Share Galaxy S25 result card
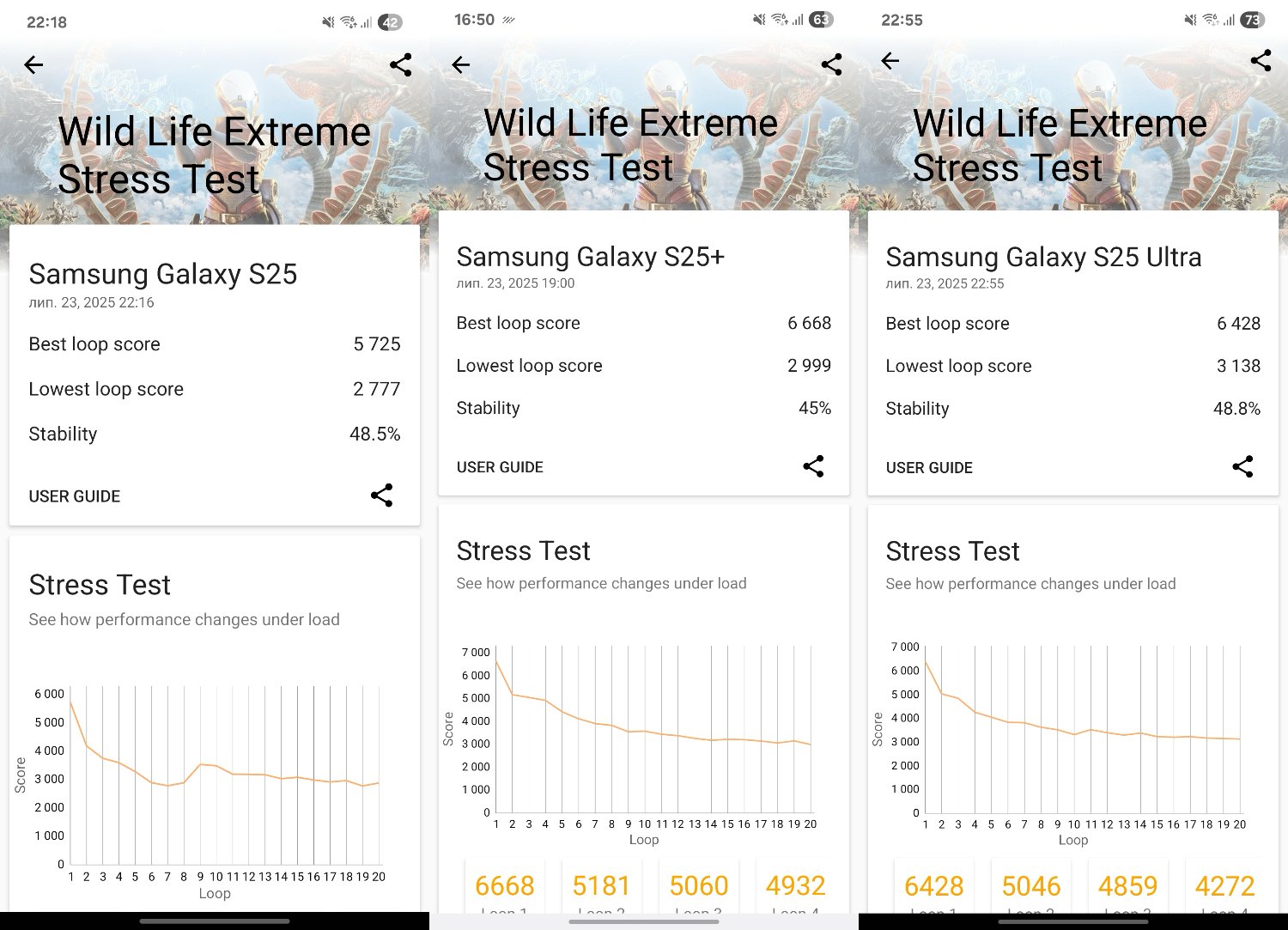This screenshot has height=930, width=1288. coord(381,495)
